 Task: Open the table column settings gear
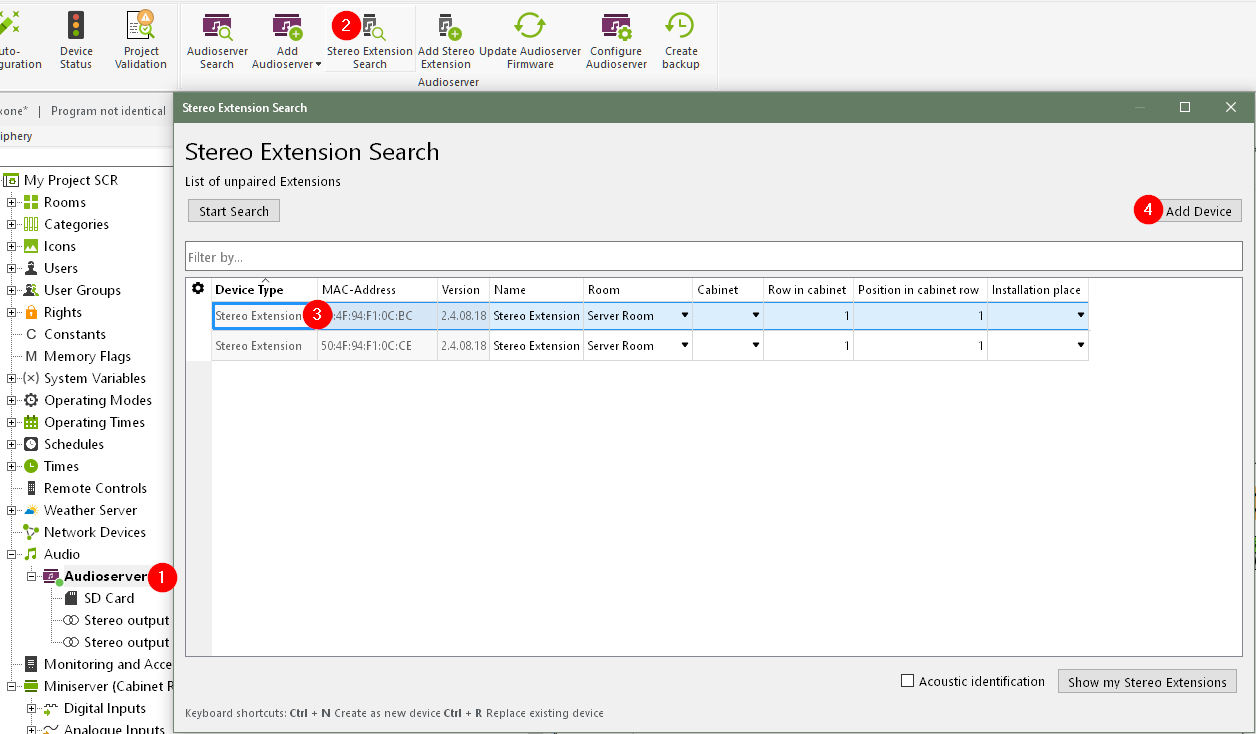click(x=198, y=289)
